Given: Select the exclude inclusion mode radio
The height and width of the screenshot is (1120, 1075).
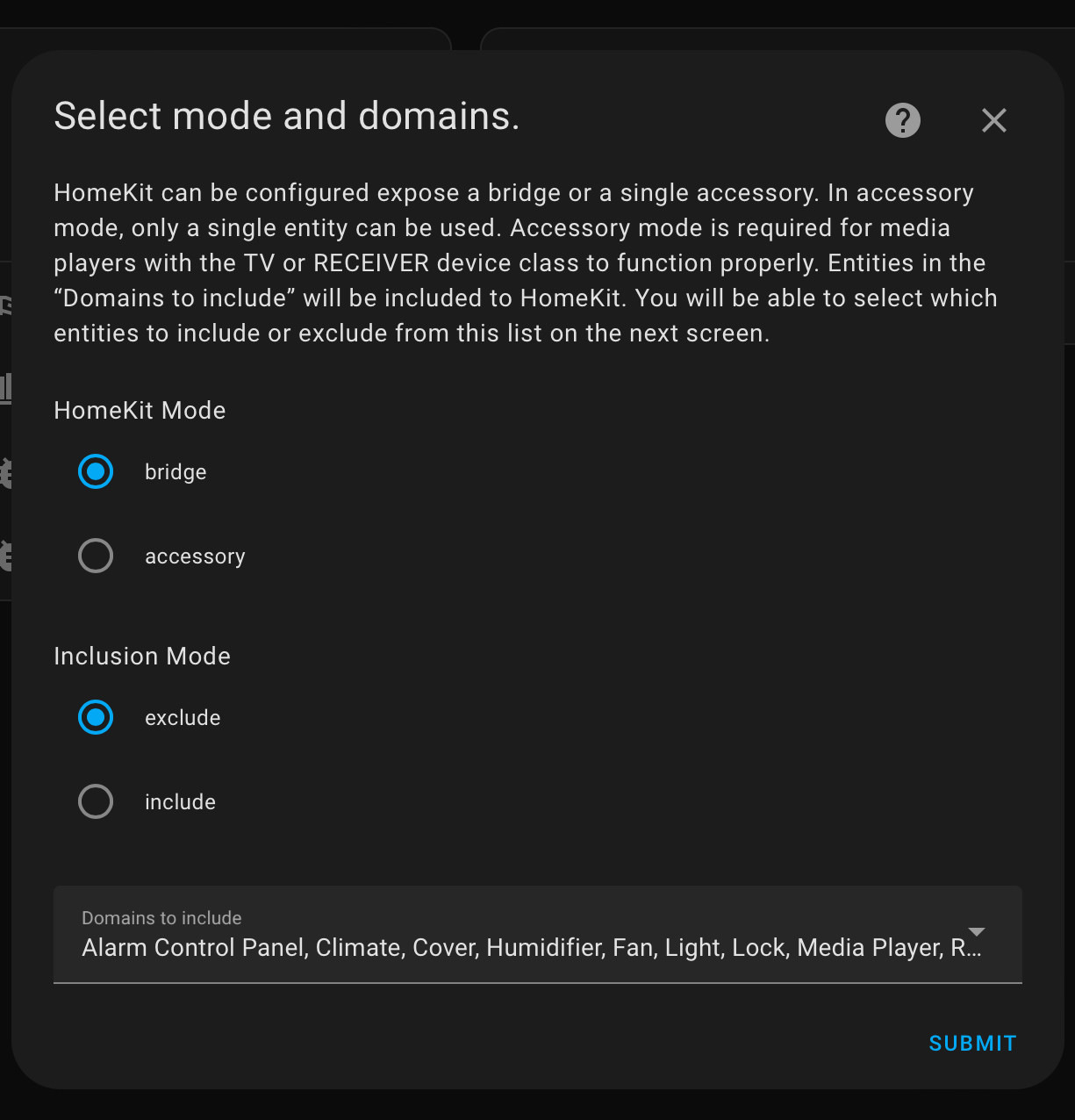Looking at the screenshot, I should pyautogui.click(x=96, y=717).
